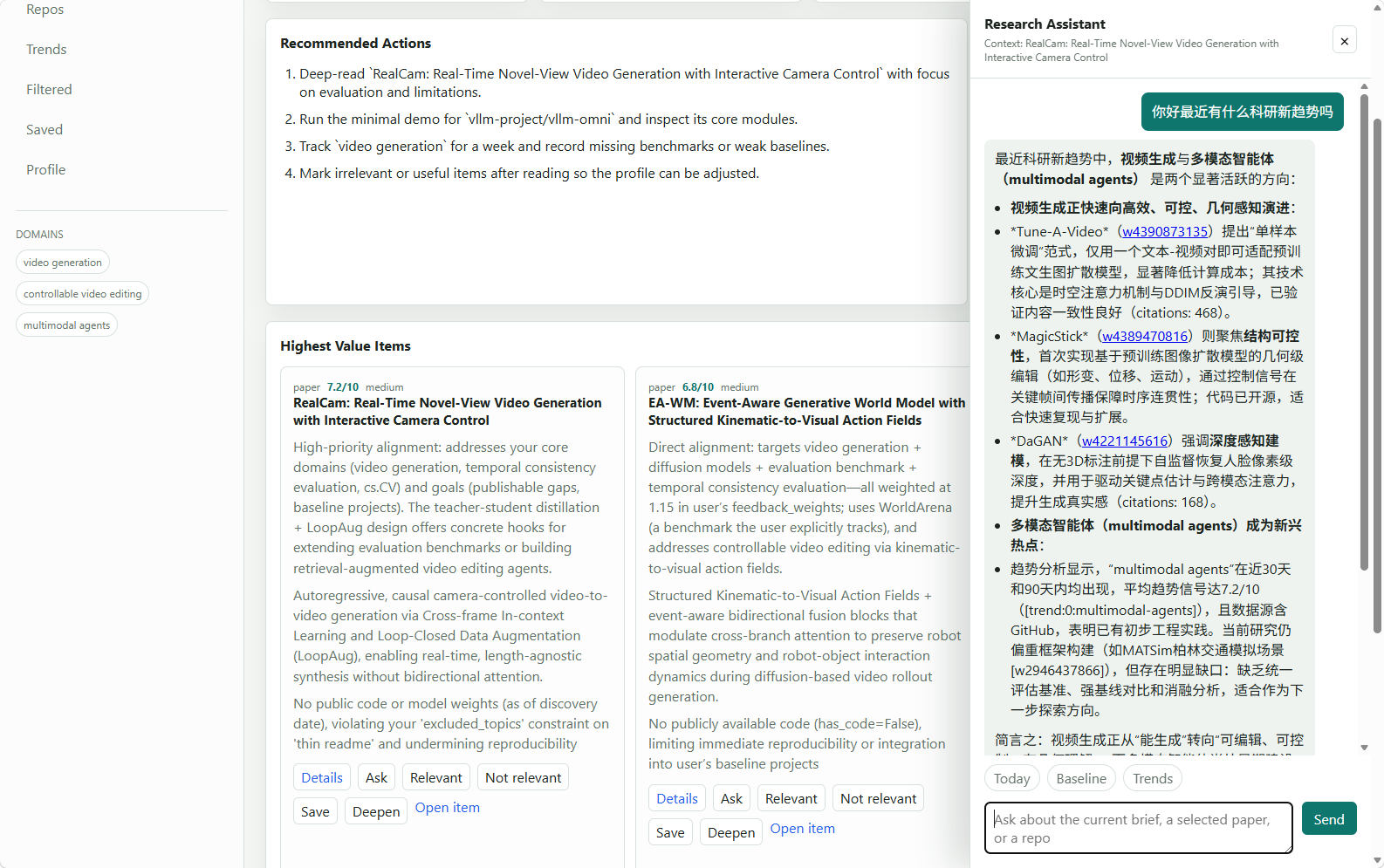Deepen the EA-WM paper analysis

coord(731,832)
